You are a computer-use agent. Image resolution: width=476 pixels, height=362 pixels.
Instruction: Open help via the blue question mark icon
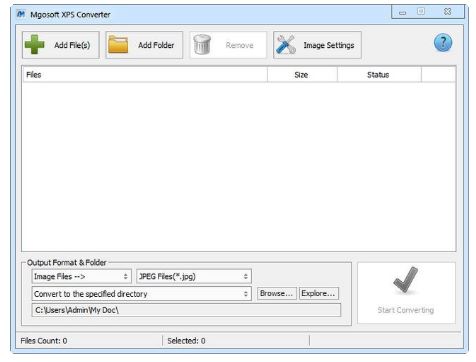point(443,43)
